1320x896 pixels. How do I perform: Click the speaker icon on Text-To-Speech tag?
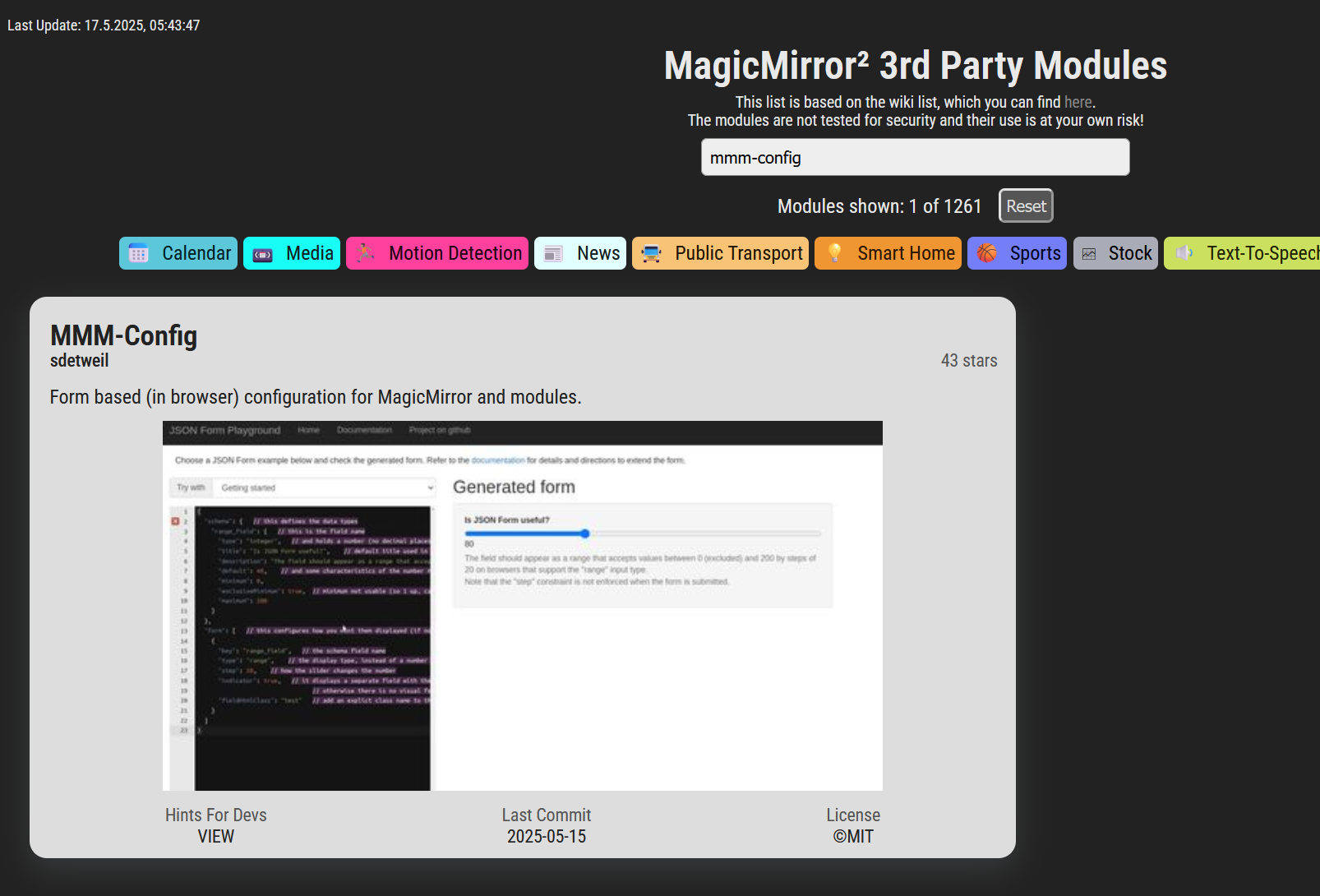[1184, 253]
